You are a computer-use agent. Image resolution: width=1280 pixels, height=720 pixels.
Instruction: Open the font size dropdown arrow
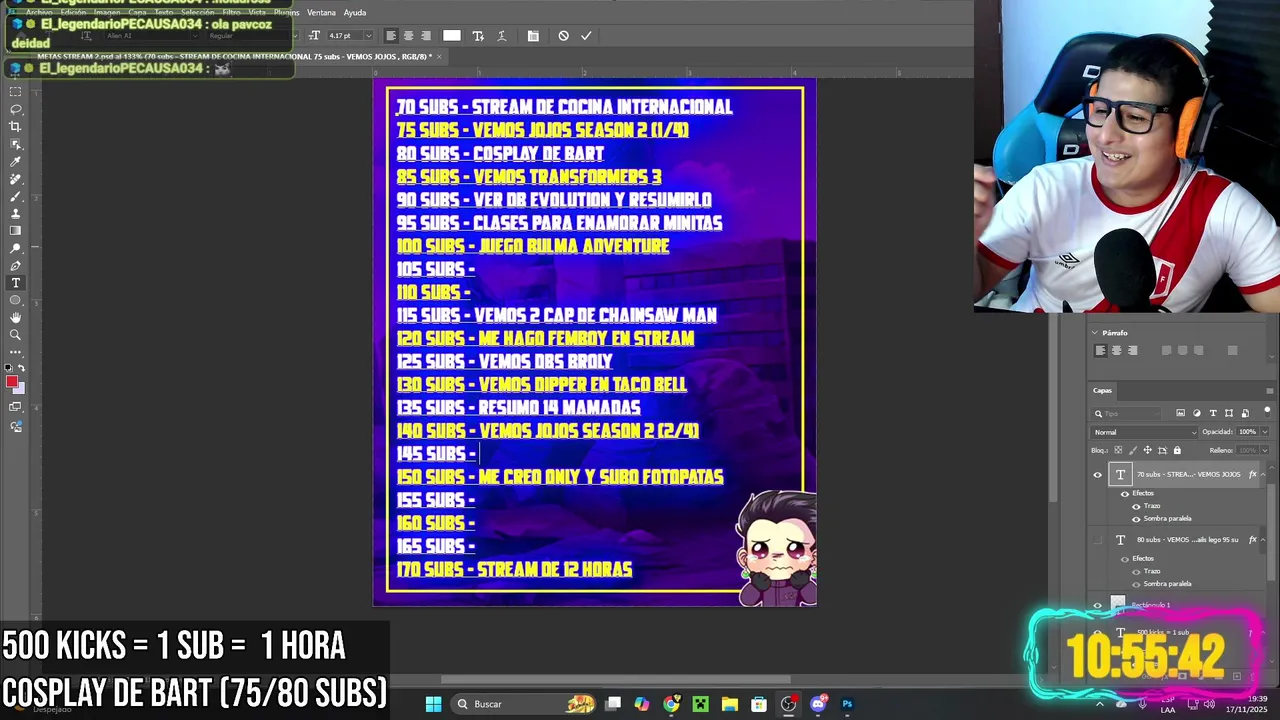point(369,36)
